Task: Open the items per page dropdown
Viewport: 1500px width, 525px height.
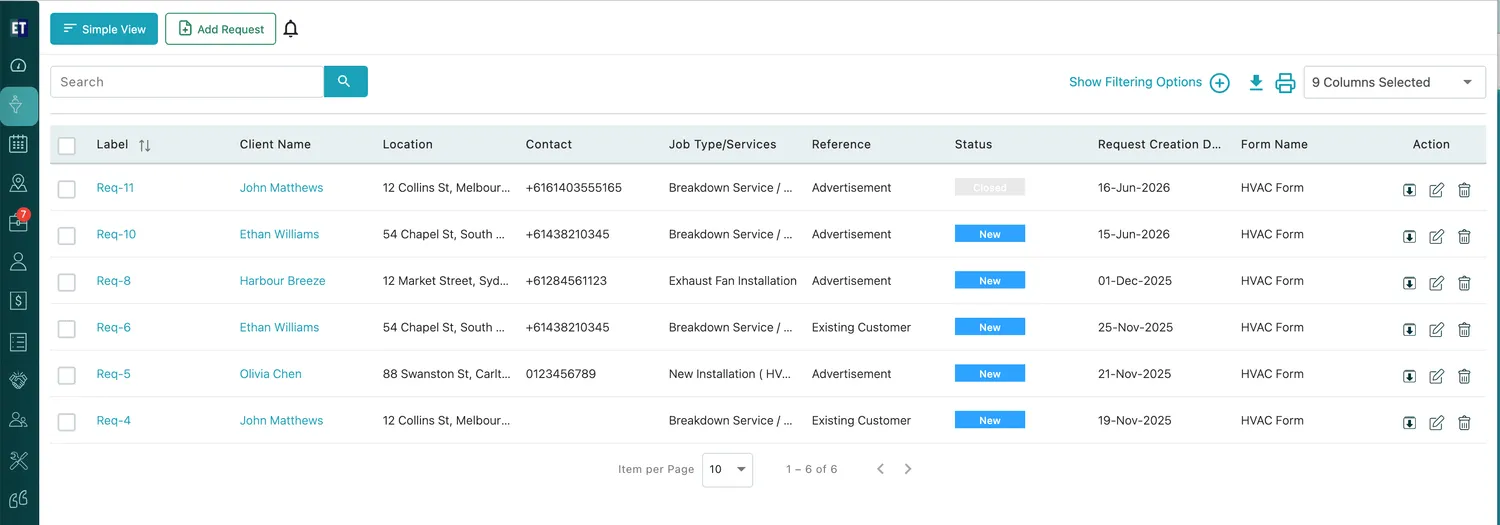Action: (727, 469)
